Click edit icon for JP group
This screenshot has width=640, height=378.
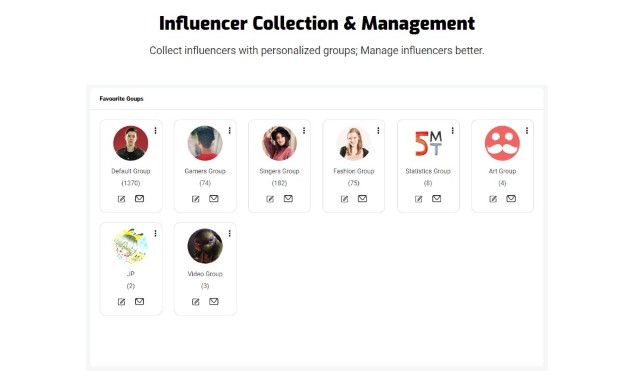point(121,302)
